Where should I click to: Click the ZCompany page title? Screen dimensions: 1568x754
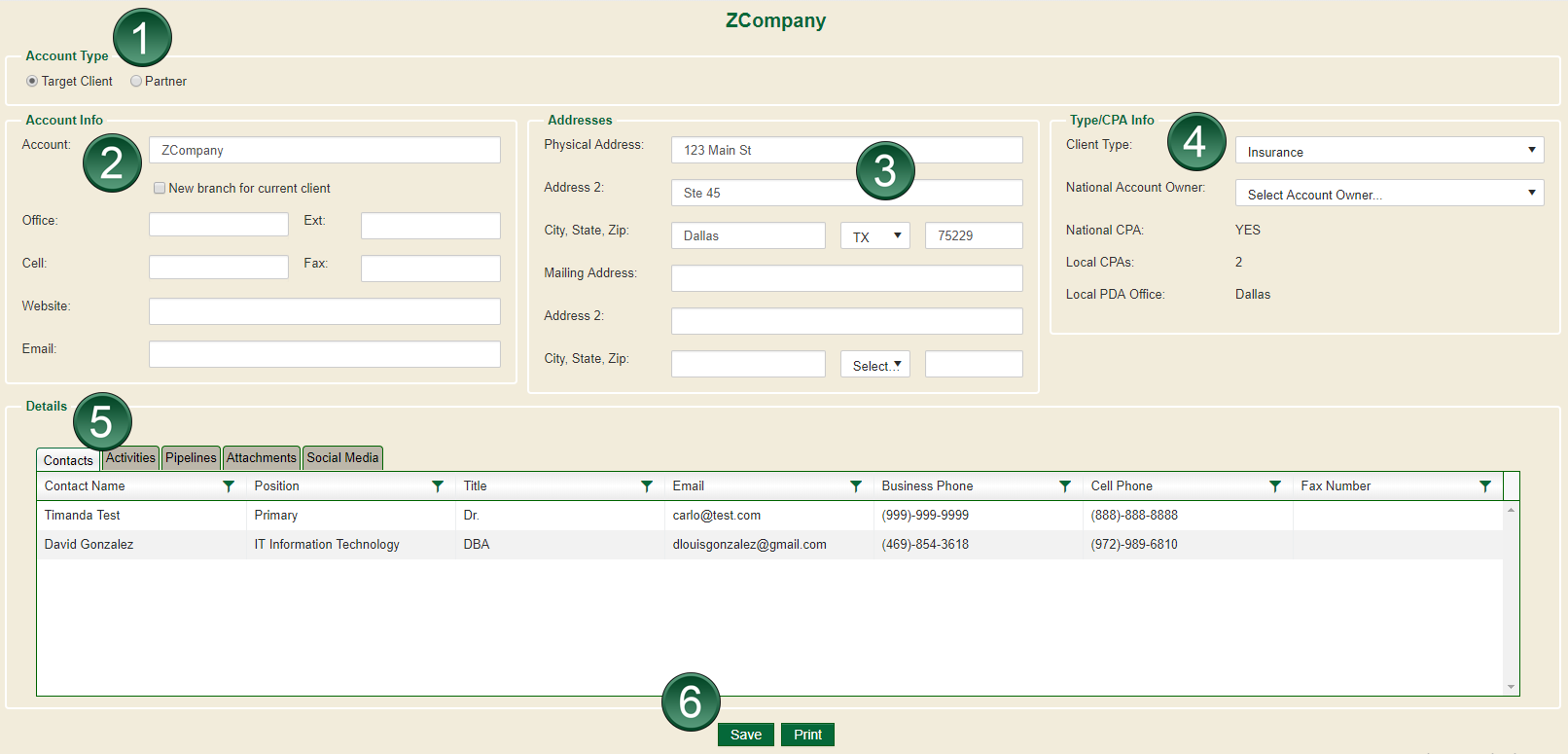click(x=775, y=20)
